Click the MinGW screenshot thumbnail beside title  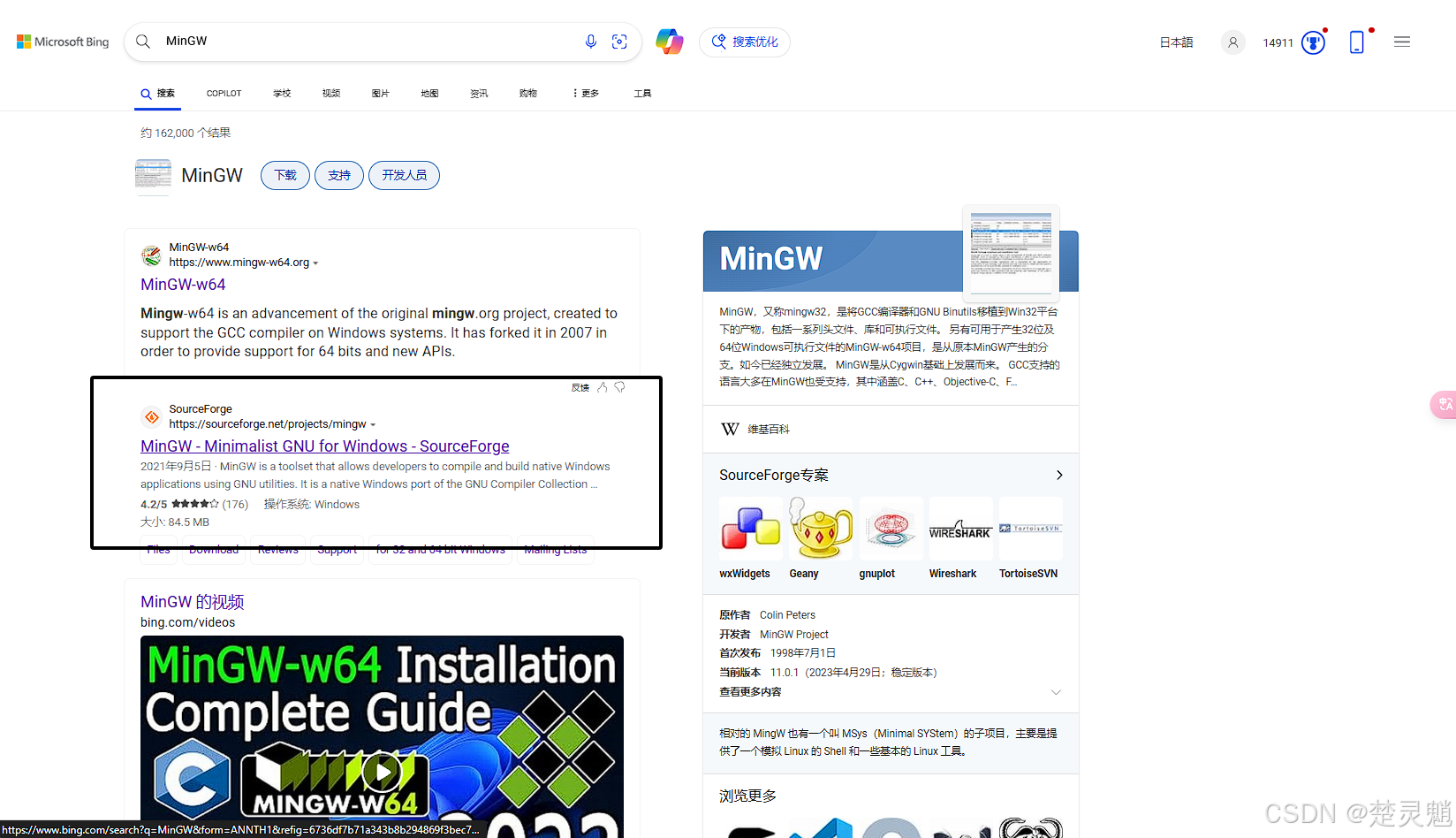(153, 175)
